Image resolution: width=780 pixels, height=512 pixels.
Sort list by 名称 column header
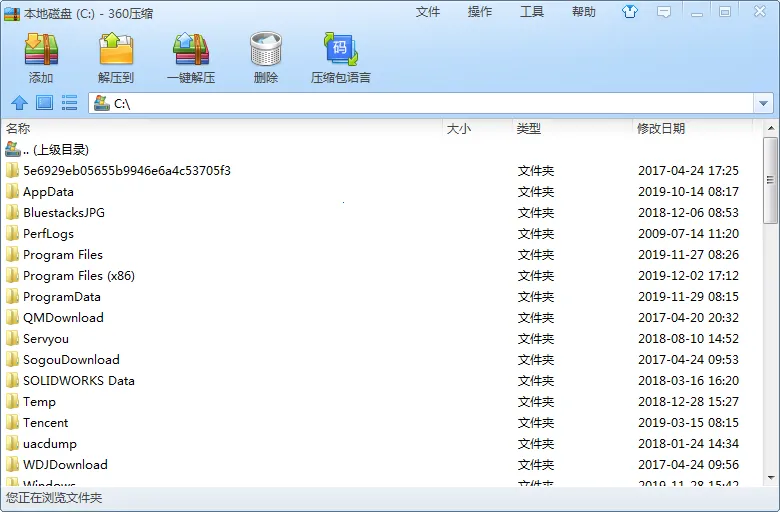coord(18,129)
